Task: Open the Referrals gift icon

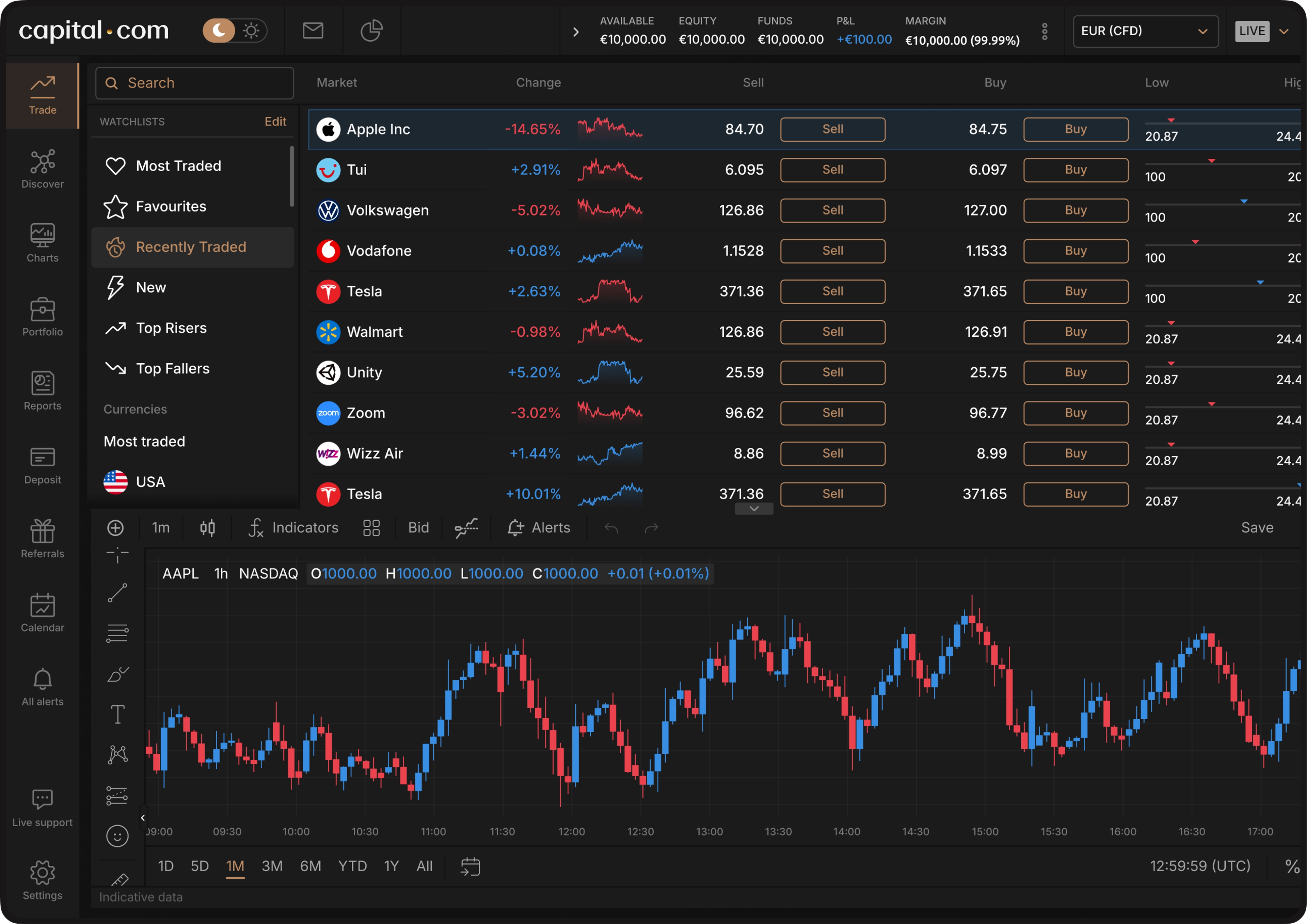Action: click(43, 539)
